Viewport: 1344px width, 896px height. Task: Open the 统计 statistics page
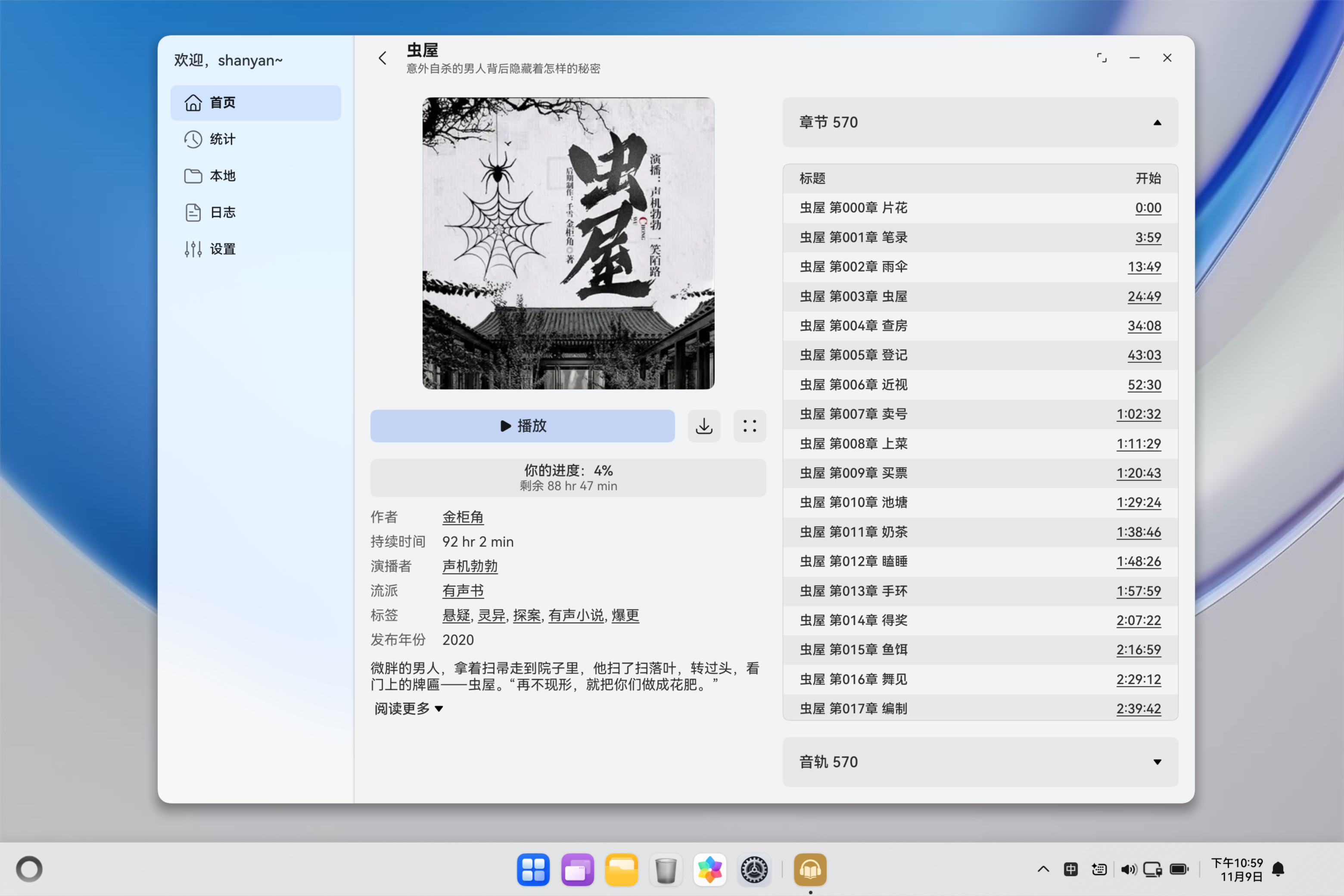pos(255,140)
